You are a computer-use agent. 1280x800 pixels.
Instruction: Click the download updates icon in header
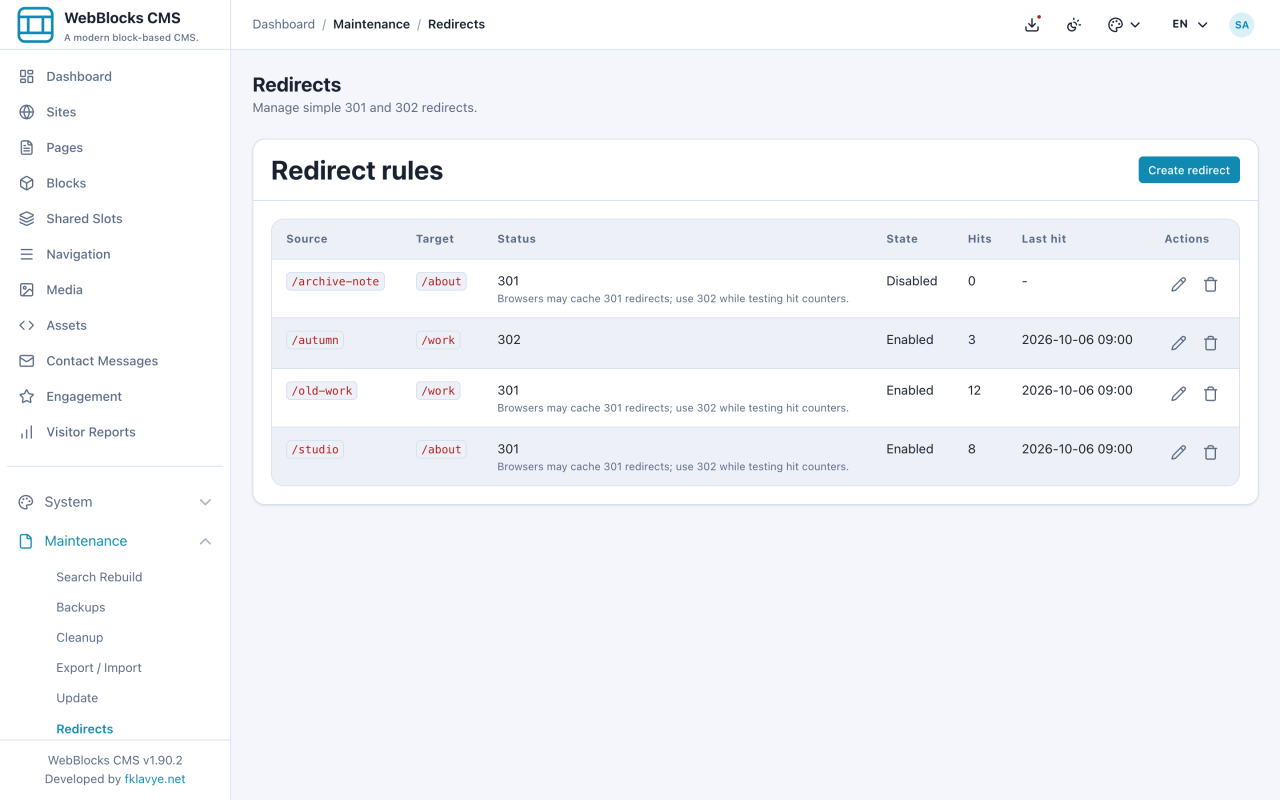(x=1033, y=24)
